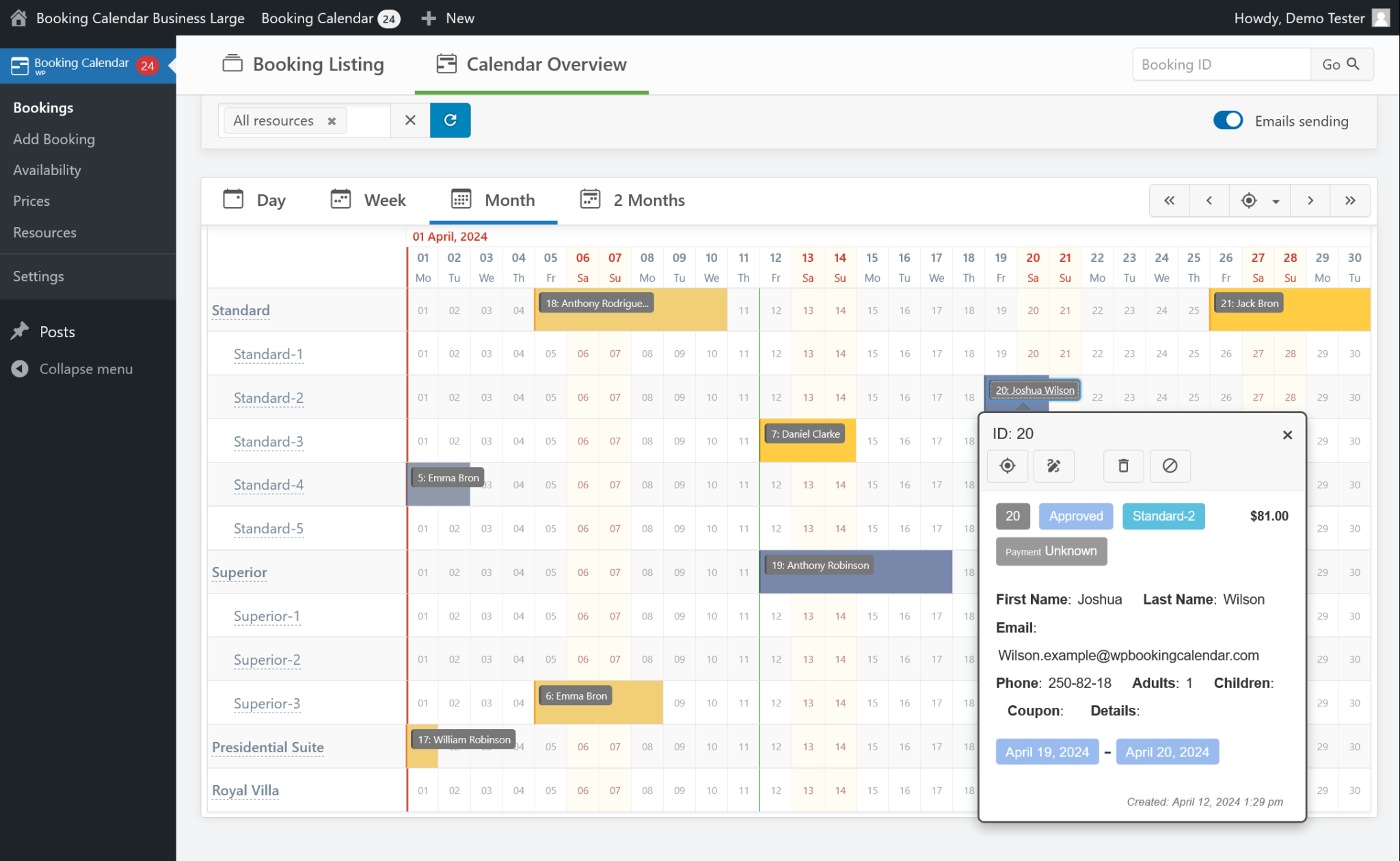The width and height of the screenshot is (1400, 861).
Task: Jump back to today using the target icon
Action: tap(1249, 200)
